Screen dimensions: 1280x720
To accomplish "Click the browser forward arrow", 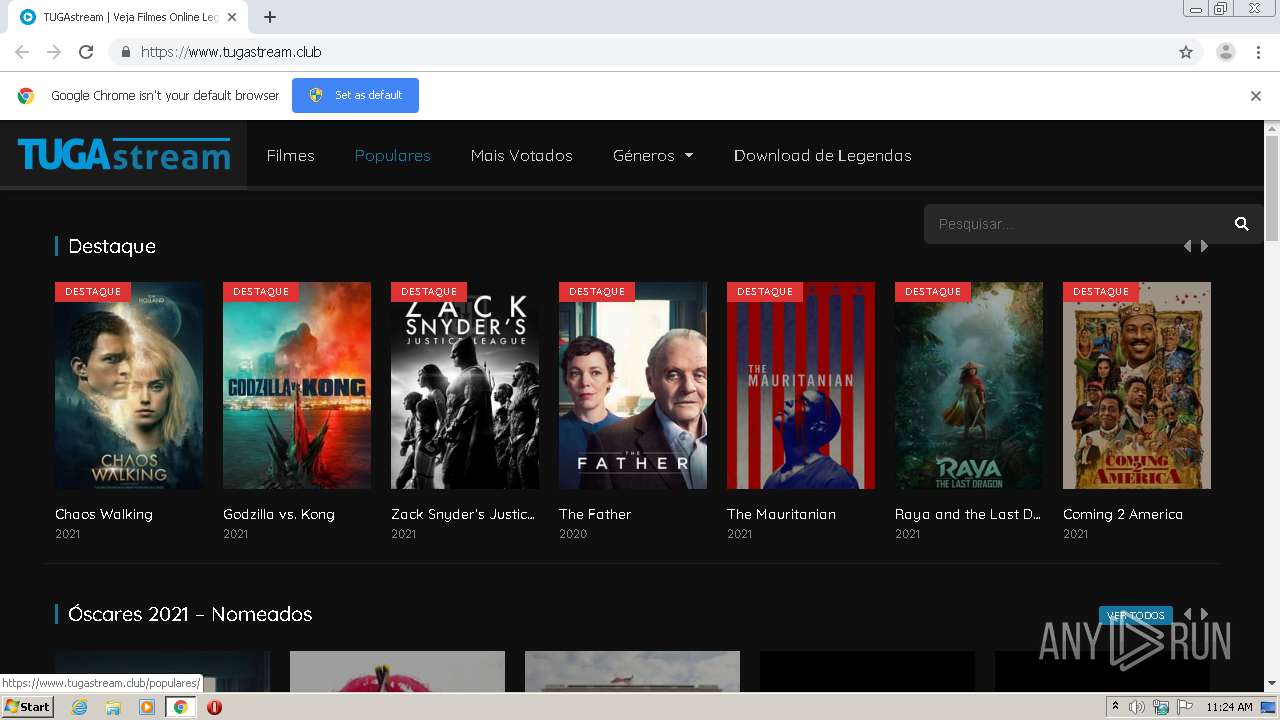I will pos(54,52).
